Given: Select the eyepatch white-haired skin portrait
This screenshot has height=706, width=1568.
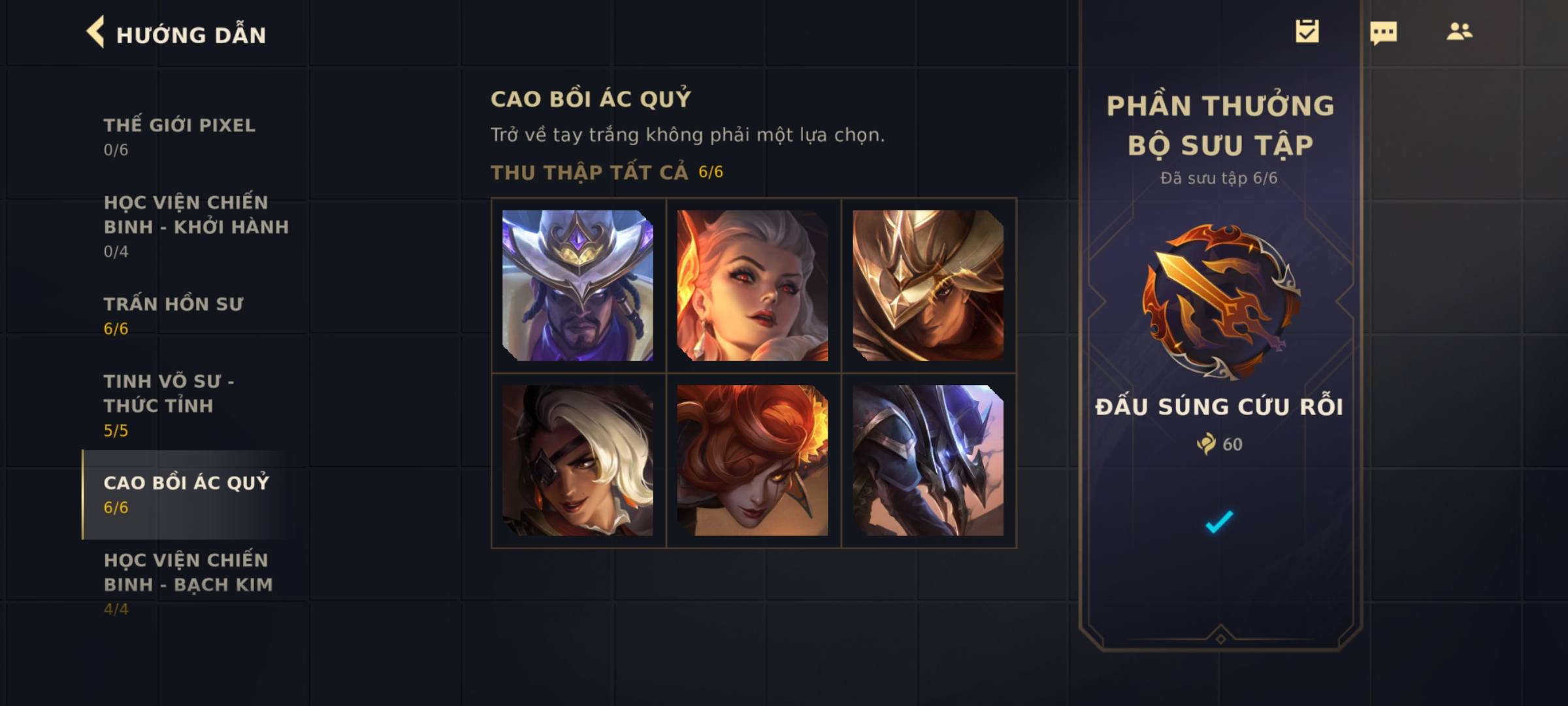Looking at the screenshot, I should click(578, 460).
